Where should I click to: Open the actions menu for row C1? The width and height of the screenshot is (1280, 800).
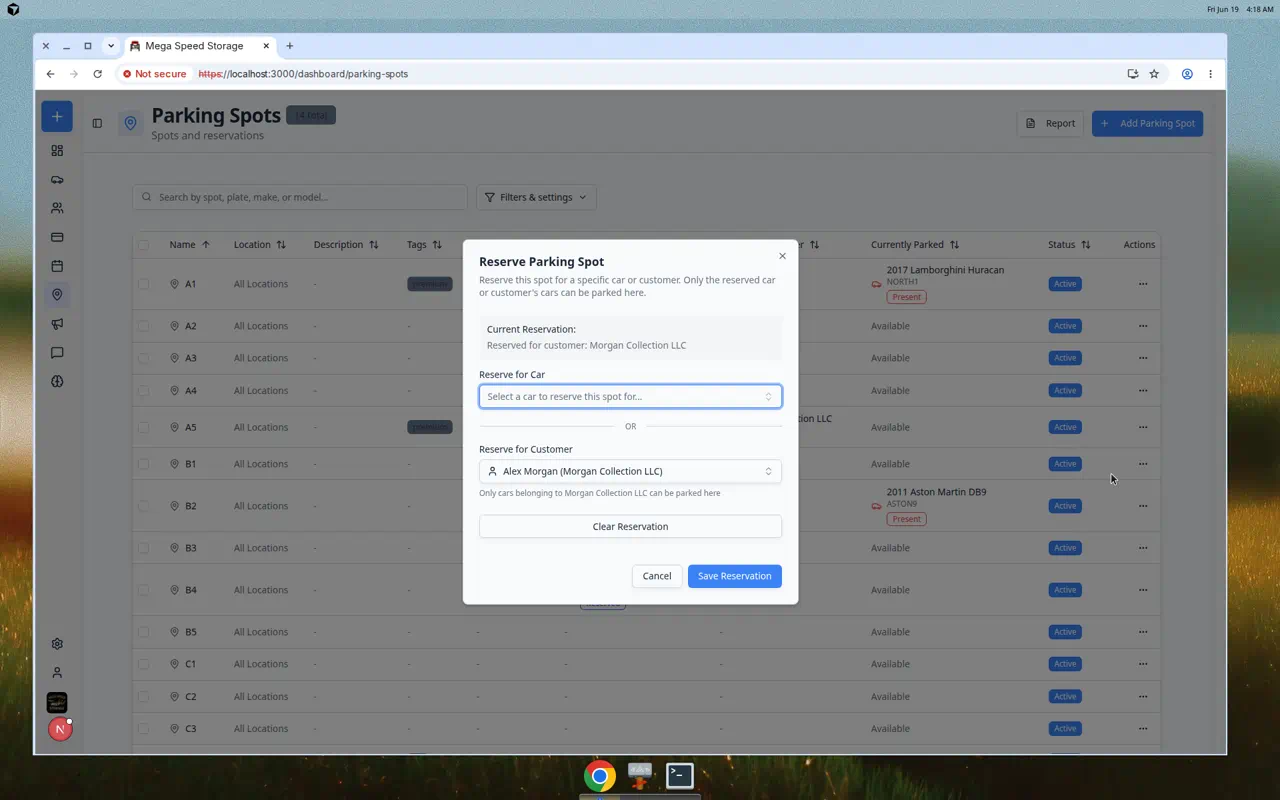(x=1142, y=664)
